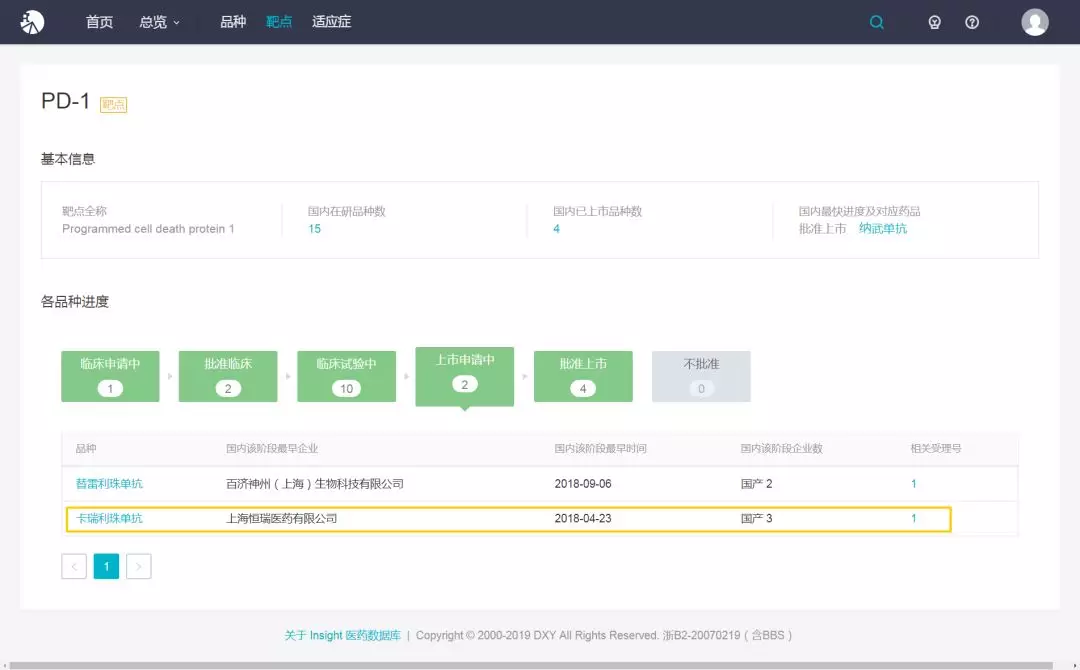
Task: Open the 靶点 navigation item
Action: pyautogui.click(x=279, y=22)
